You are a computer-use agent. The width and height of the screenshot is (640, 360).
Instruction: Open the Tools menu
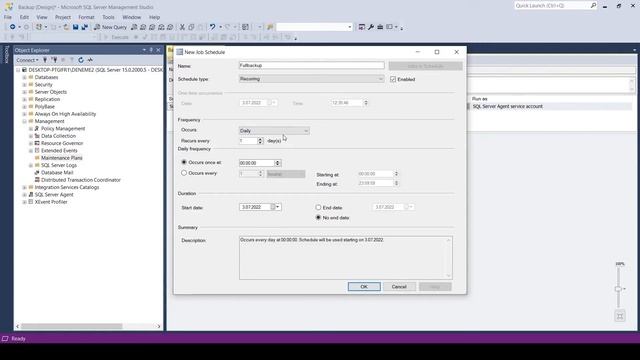(x=108, y=17)
